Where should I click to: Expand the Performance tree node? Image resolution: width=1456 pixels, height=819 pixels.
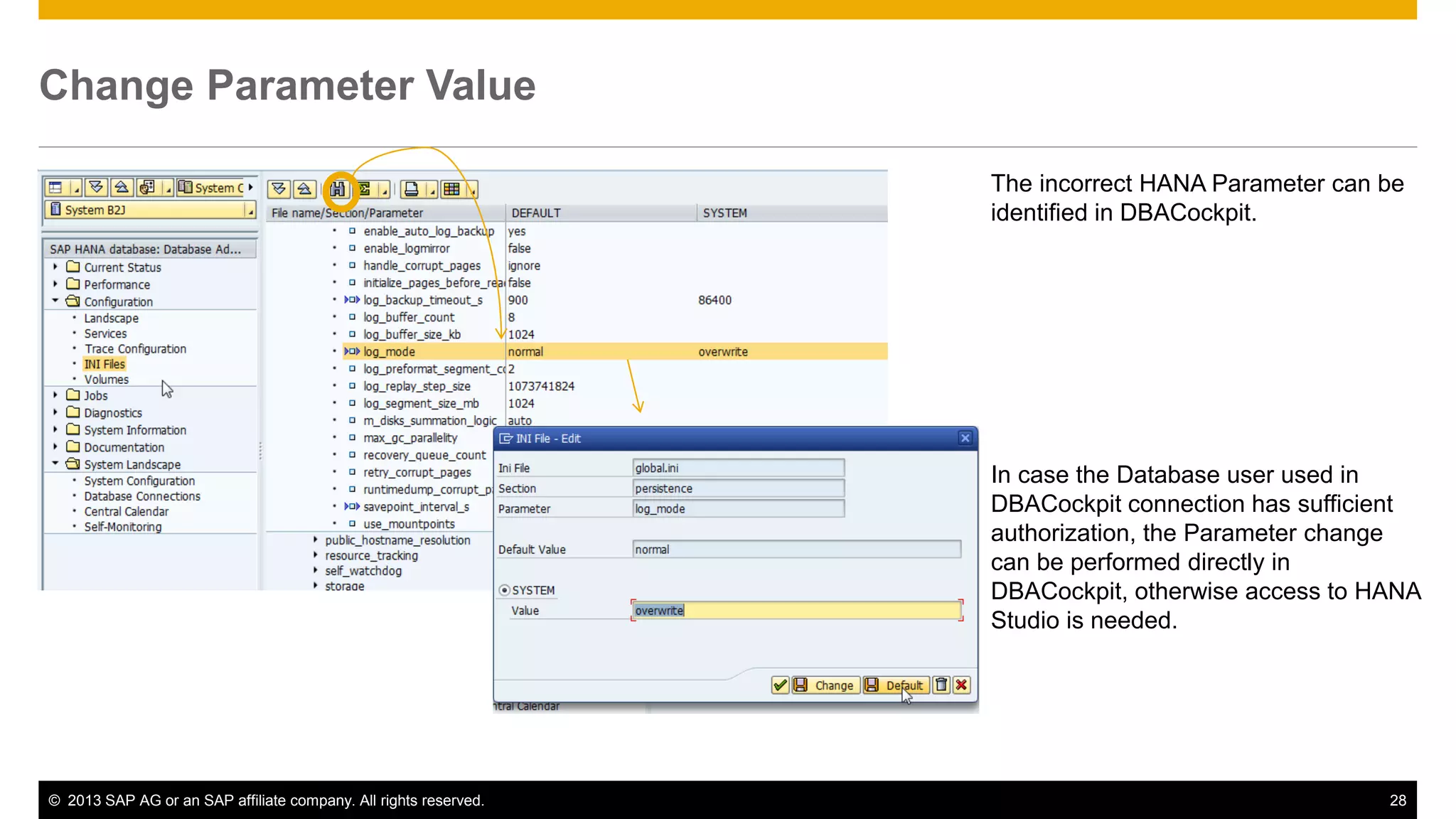point(55,284)
